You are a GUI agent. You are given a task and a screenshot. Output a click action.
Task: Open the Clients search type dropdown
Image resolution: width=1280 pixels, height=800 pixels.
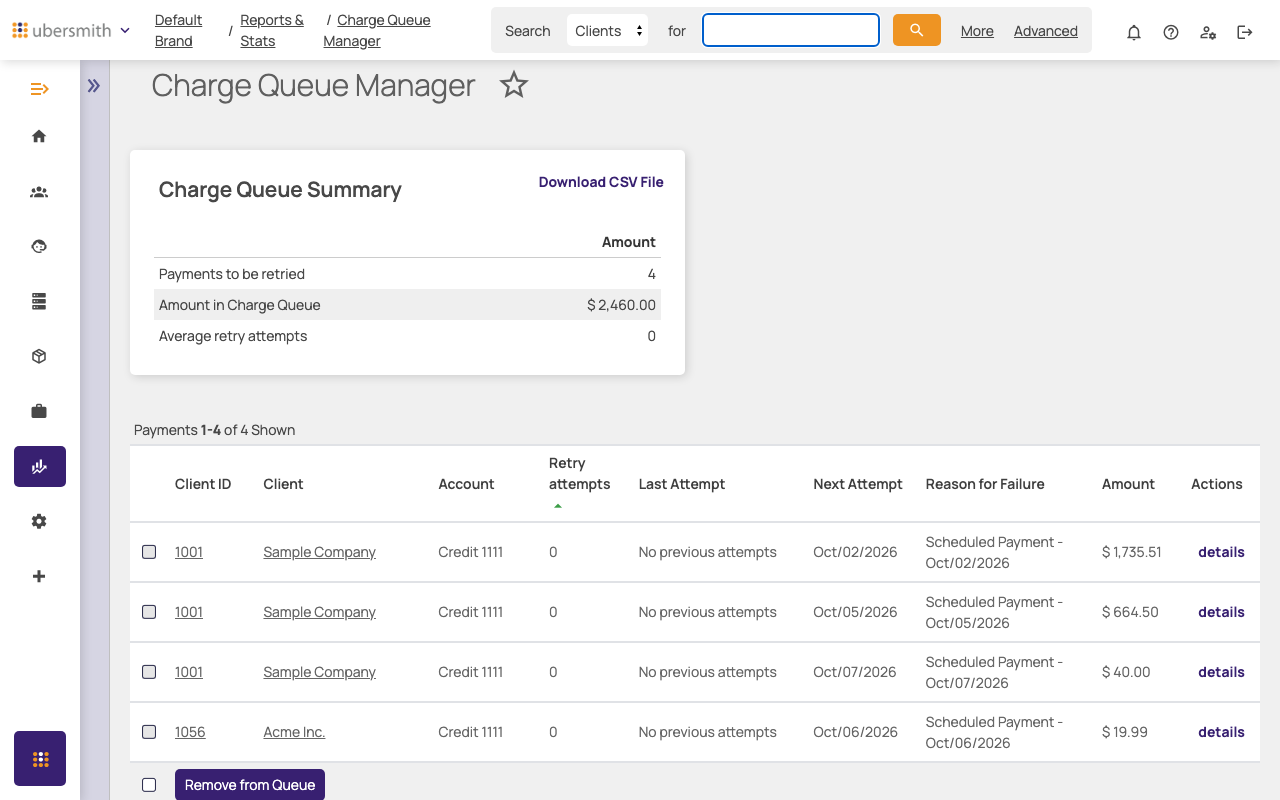pyautogui.click(x=607, y=31)
